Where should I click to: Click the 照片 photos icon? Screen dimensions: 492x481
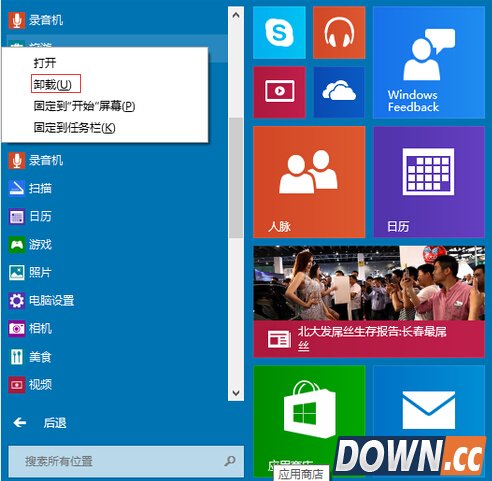[17, 273]
